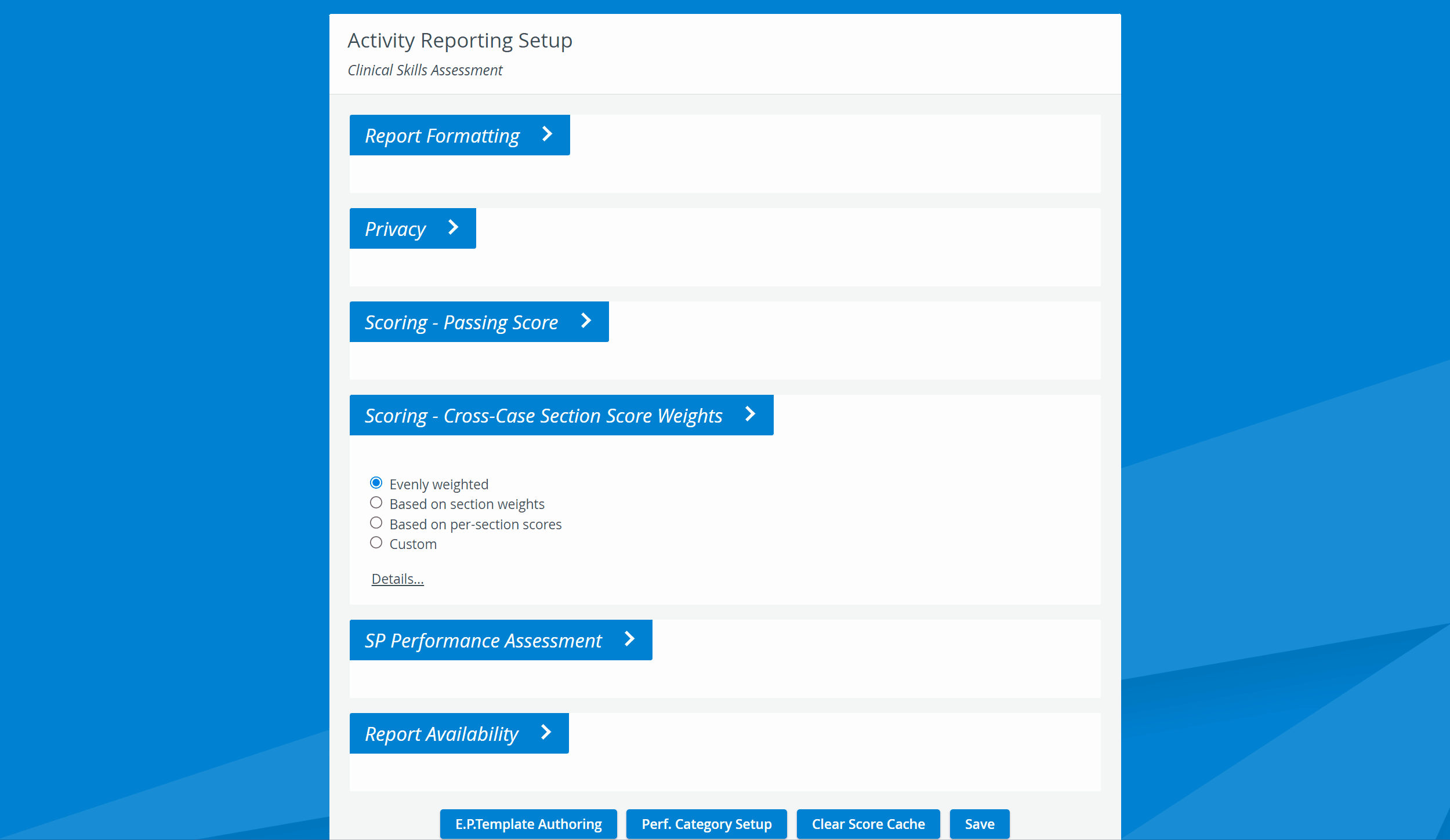Expand the Report Formatting chevron arrow
Viewport: 1450px width, 840px height.
pos(547,134)
